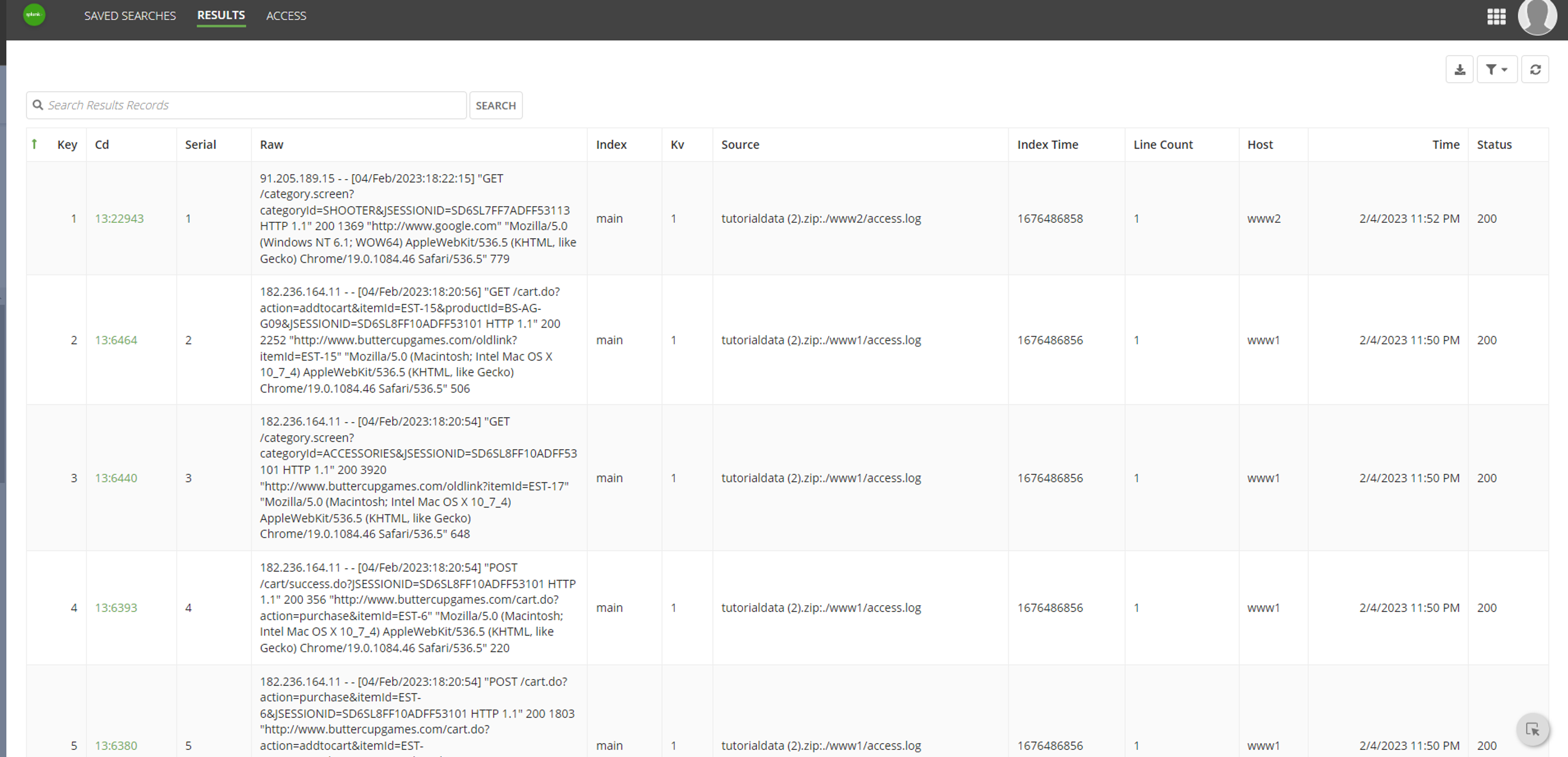
Task: Click the SEARCH button
Action: (x=495, y=105)
